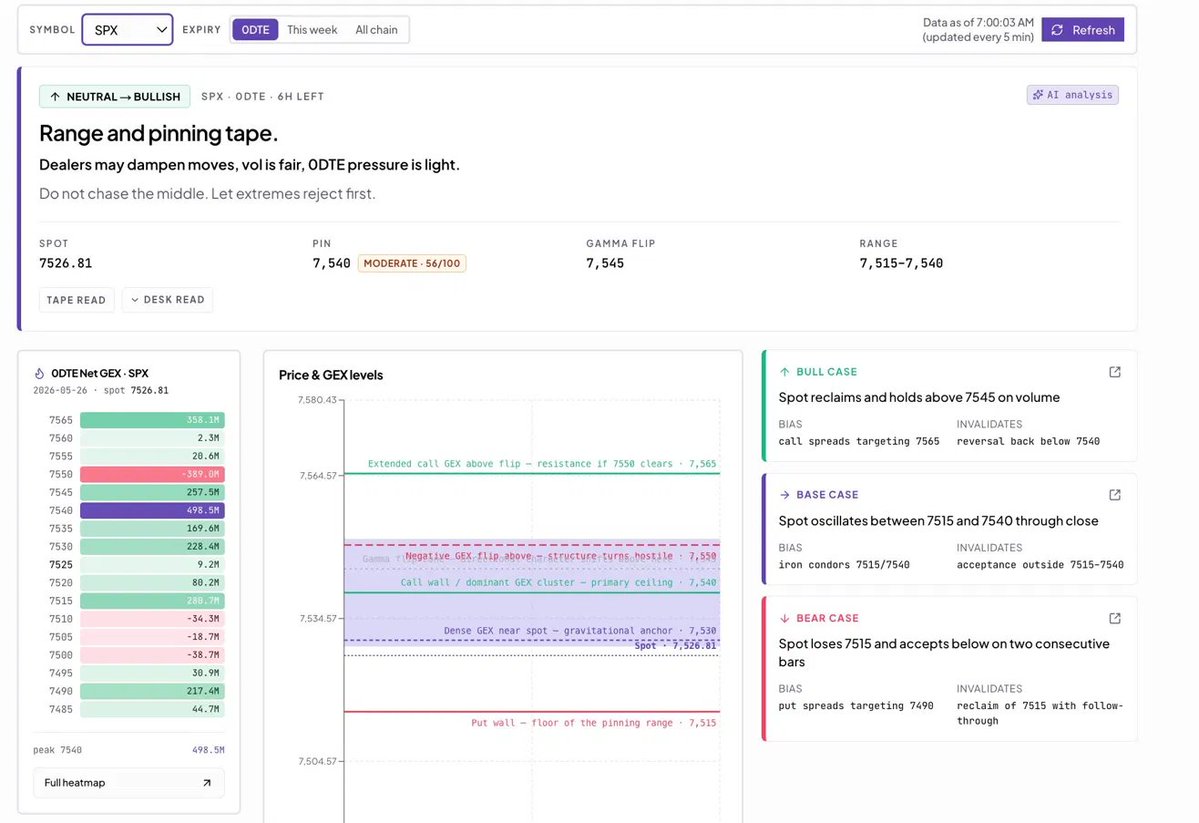Click the Neutral to Bullish badge
Screen dimensions: 1199x823
click(x=115, y=96)
